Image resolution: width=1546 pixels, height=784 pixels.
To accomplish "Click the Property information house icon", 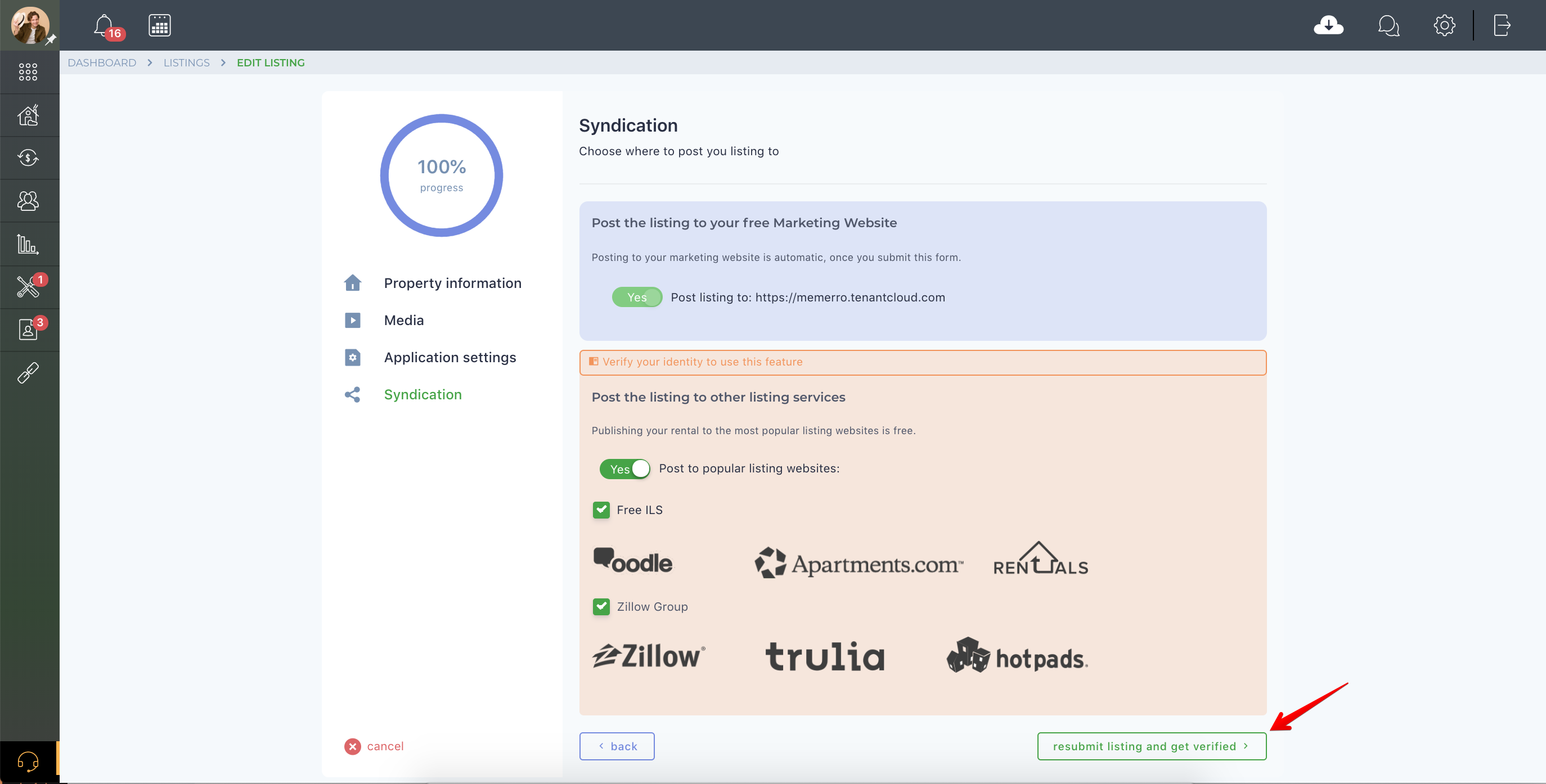I will (x=352, y=282).
